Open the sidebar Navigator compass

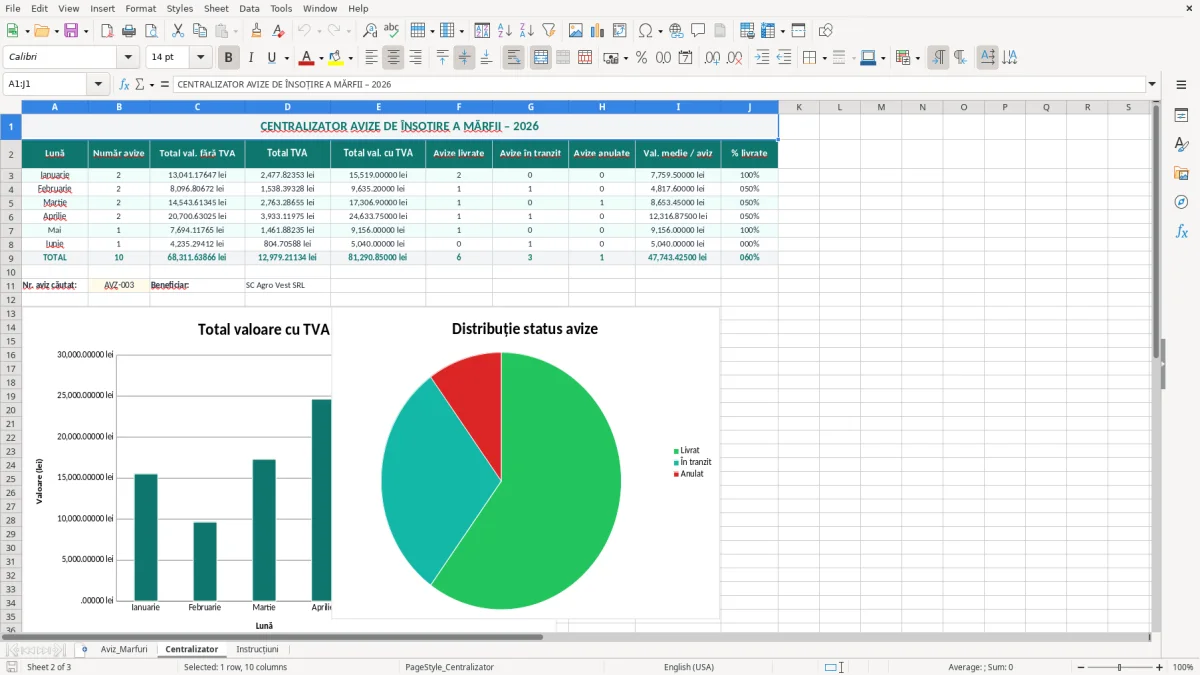[x=1181, y=202]
